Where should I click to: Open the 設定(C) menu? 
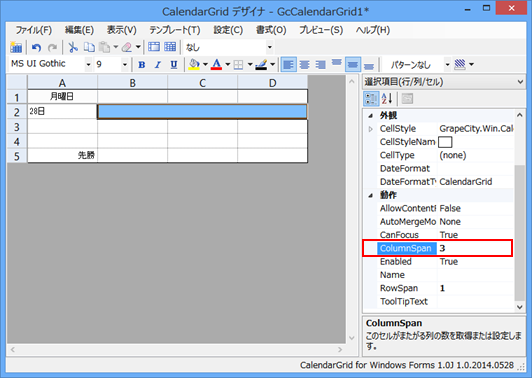tap(228, 30)
